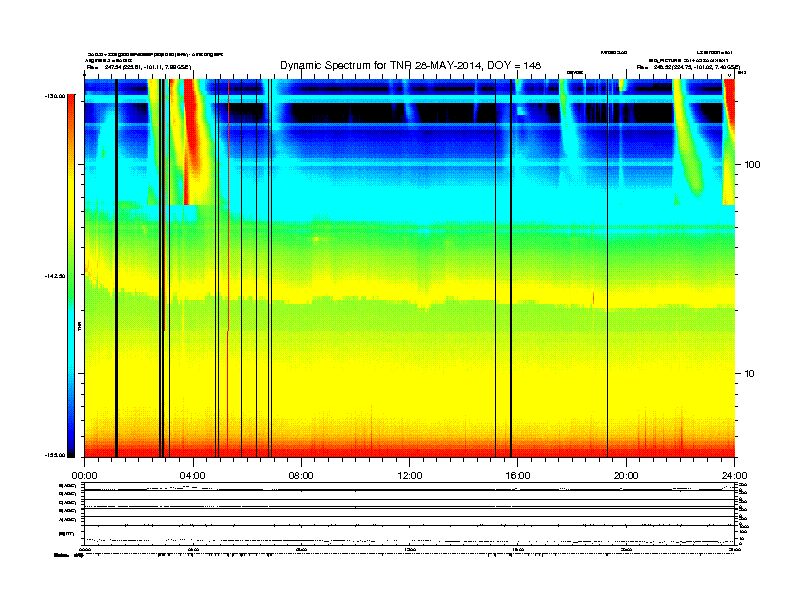Image resolution: width=792 pixels, height=612 pixels.
Task: Click the -142.50 color scale label
Action: 55,276
